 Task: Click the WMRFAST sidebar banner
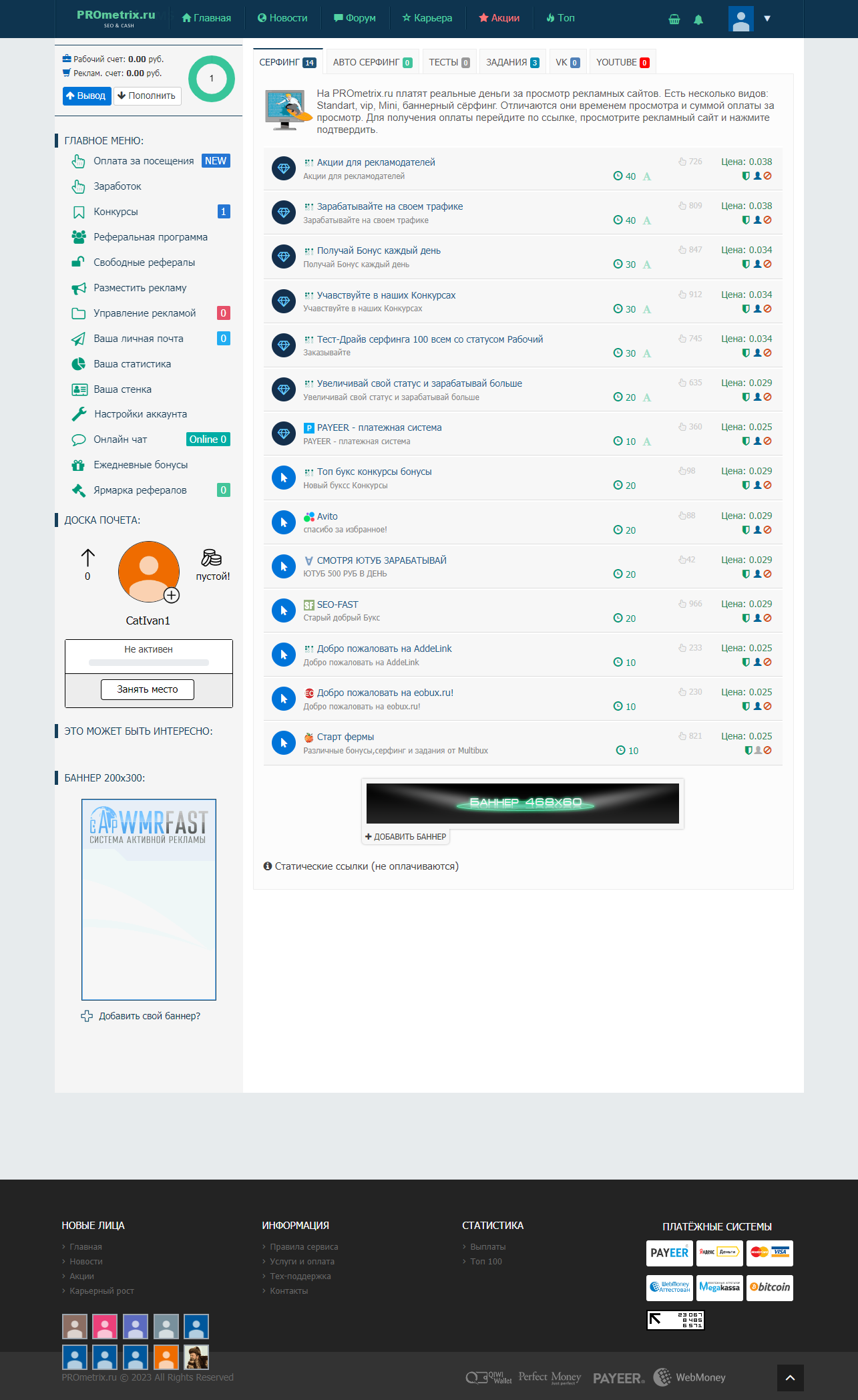coord(149,900)
